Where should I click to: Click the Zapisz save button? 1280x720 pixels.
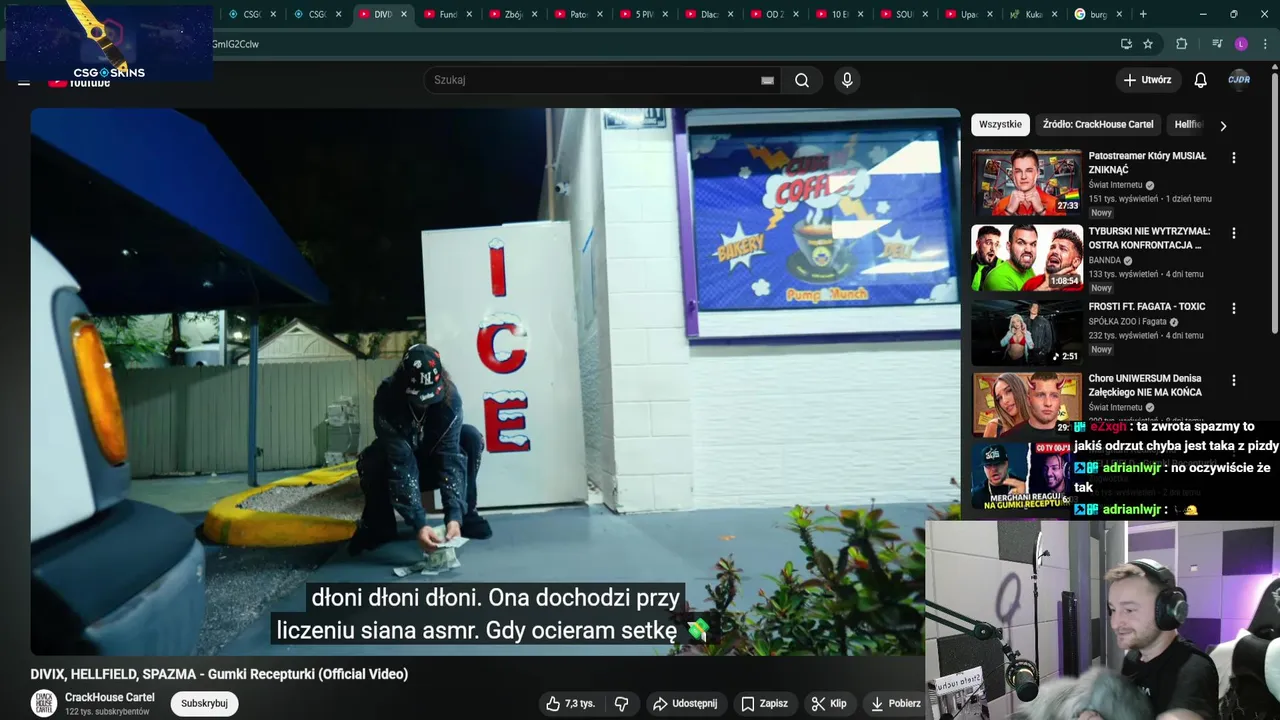(x=764, y=704)
